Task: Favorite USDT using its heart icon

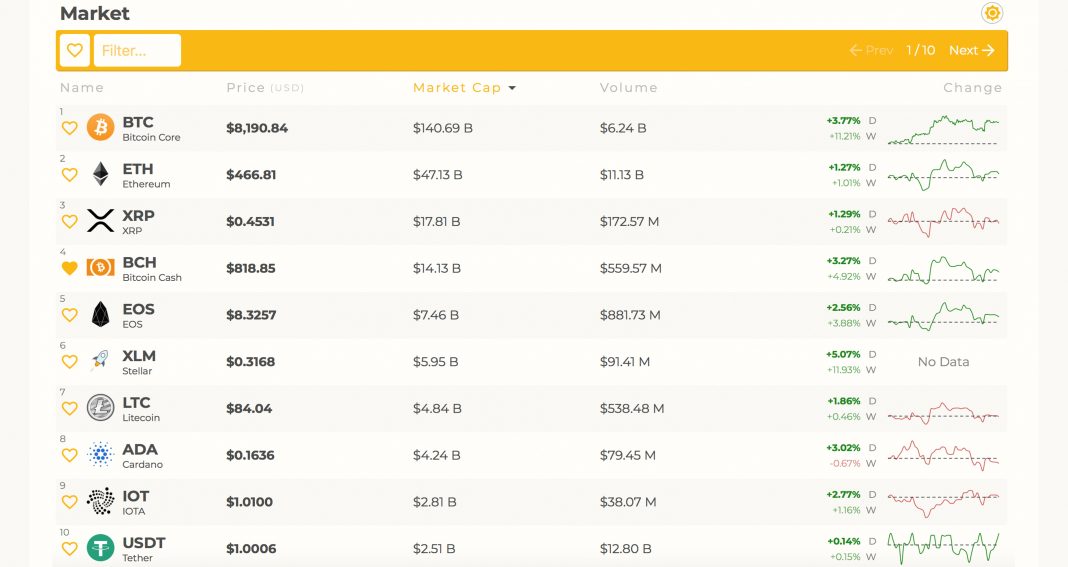Action: coord(69,549)
